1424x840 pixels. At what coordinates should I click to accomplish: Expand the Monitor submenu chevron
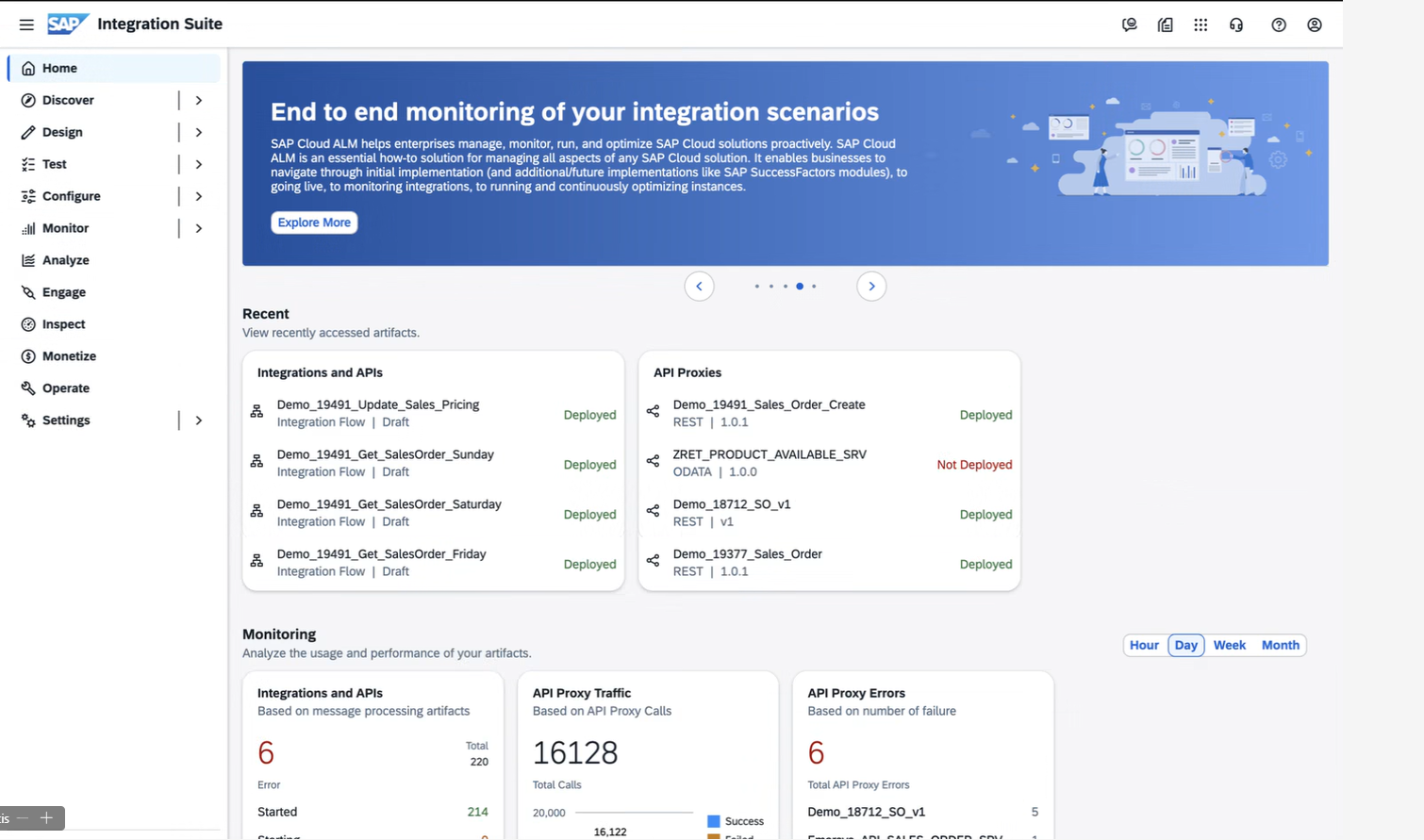199,228
